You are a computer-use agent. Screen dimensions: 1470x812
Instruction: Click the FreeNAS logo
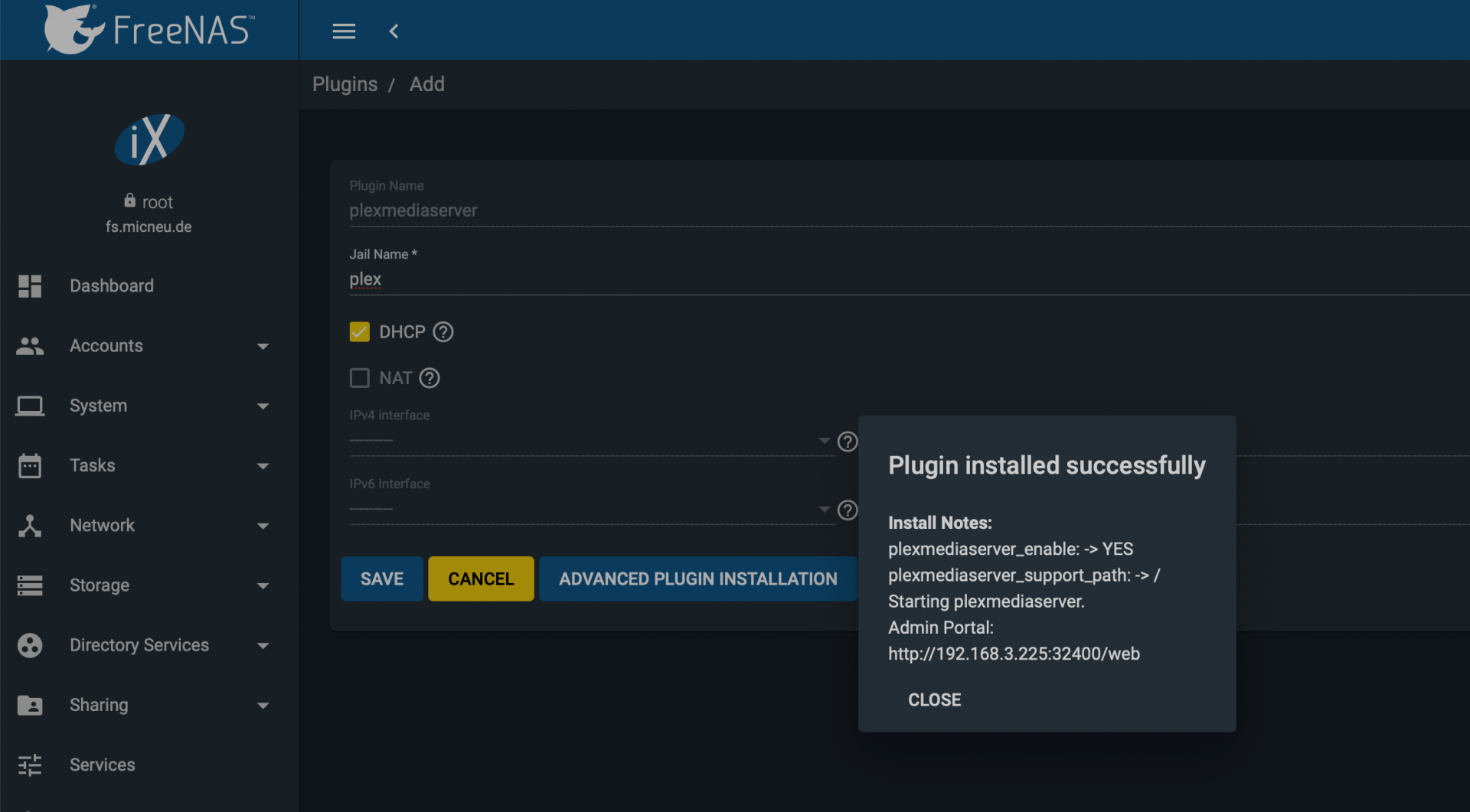pyautogui.click(x=149, y=29)
